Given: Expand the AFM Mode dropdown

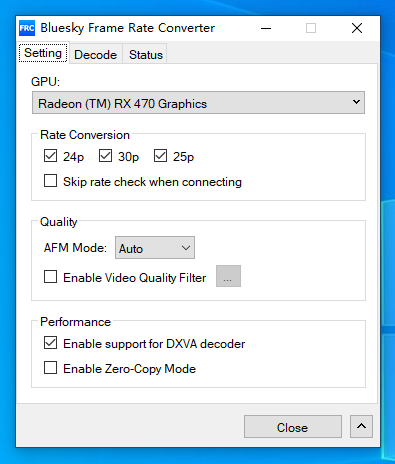Looking at the screenshot, I should coord(155,248).
